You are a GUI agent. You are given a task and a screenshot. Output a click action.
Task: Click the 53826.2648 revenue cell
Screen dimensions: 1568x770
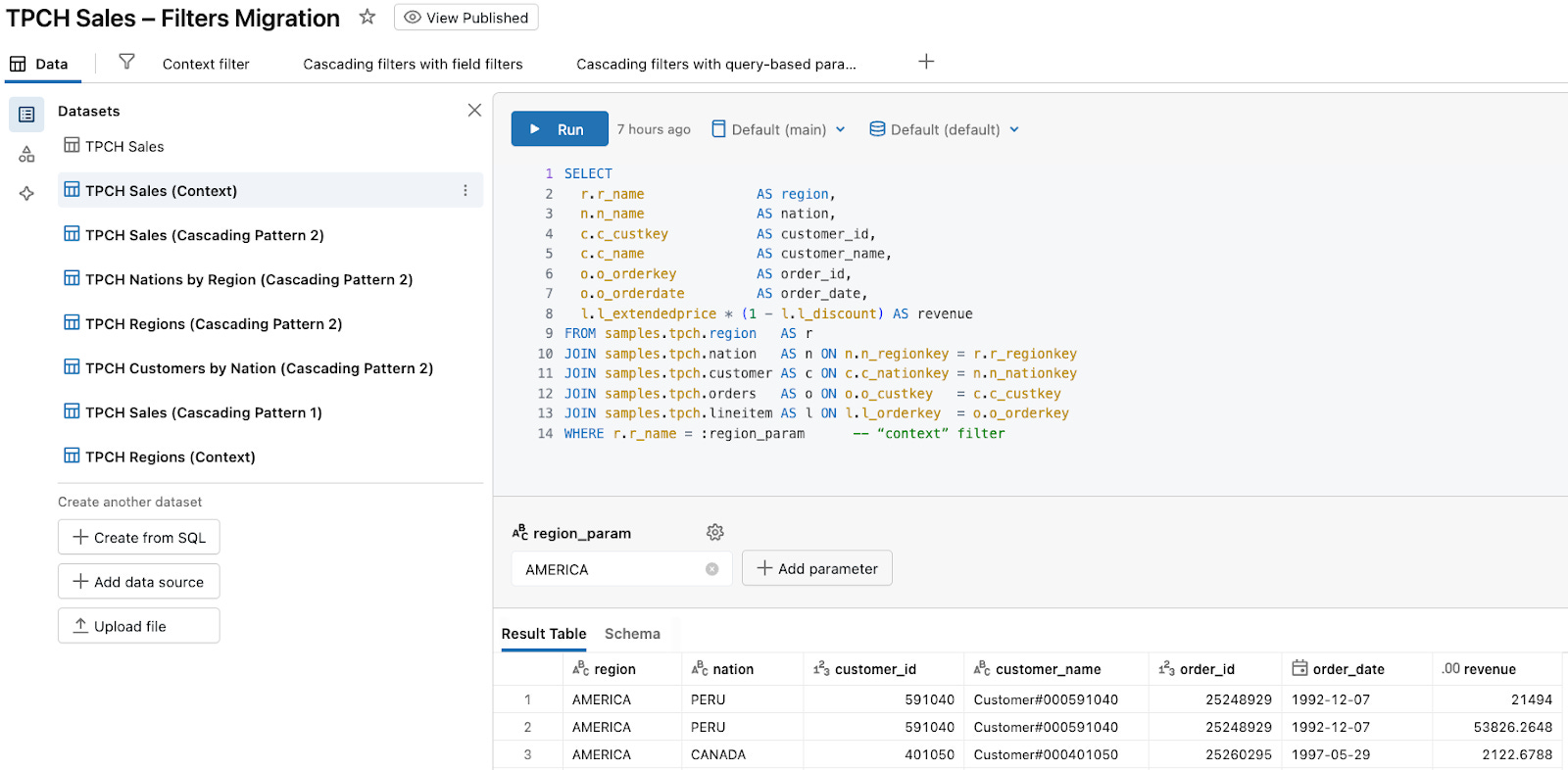(x=1496, y=727)
